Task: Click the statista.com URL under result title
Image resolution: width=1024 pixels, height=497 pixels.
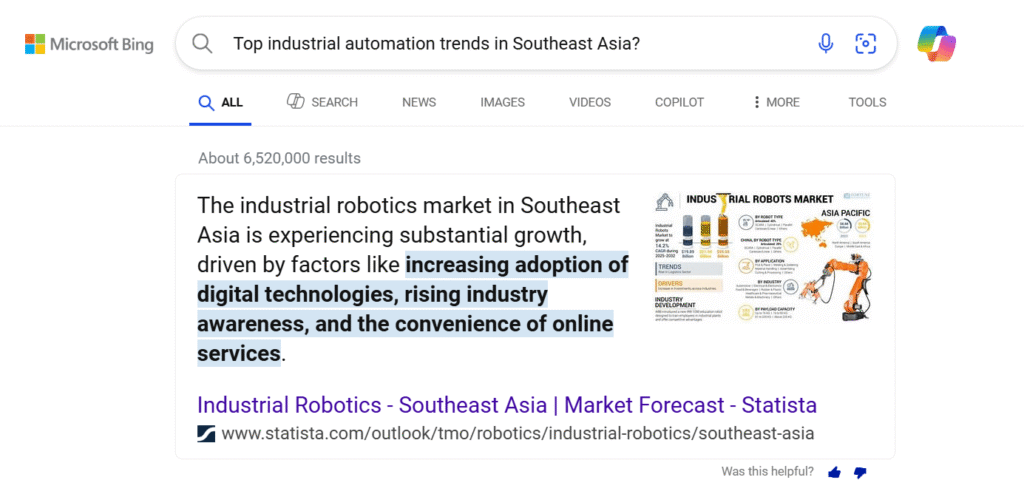Action: click(517, 434)
